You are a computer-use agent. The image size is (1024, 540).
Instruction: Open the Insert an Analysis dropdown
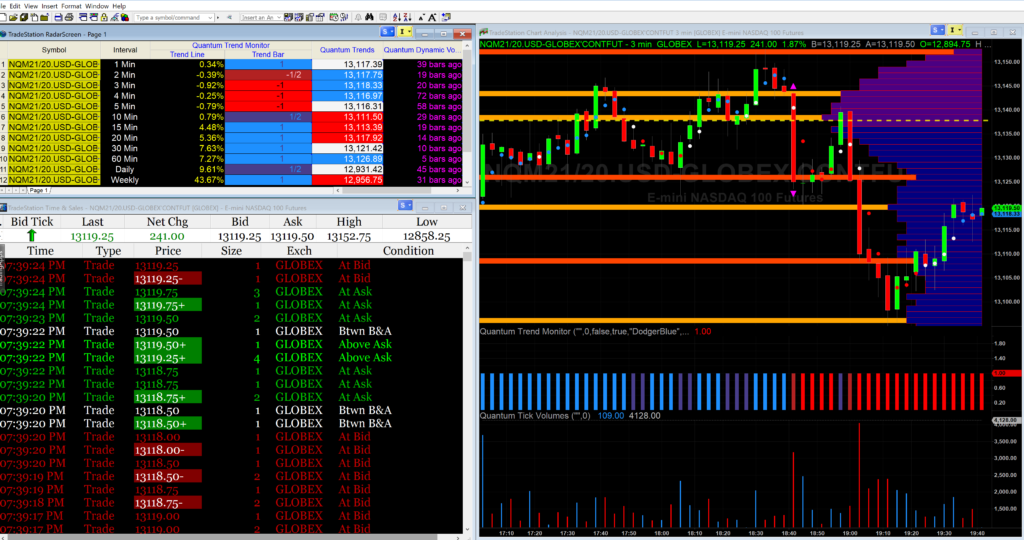279,18
